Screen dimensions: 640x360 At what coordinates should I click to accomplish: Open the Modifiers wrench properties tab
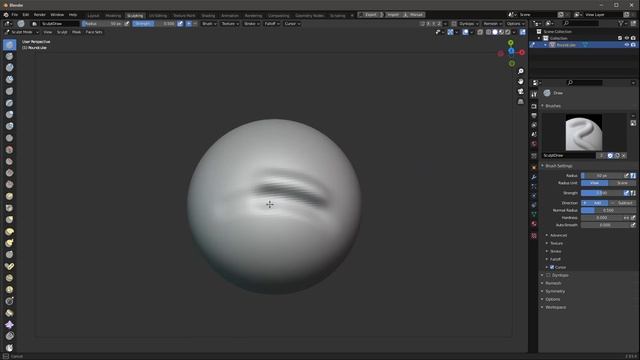tap(534, 177)
